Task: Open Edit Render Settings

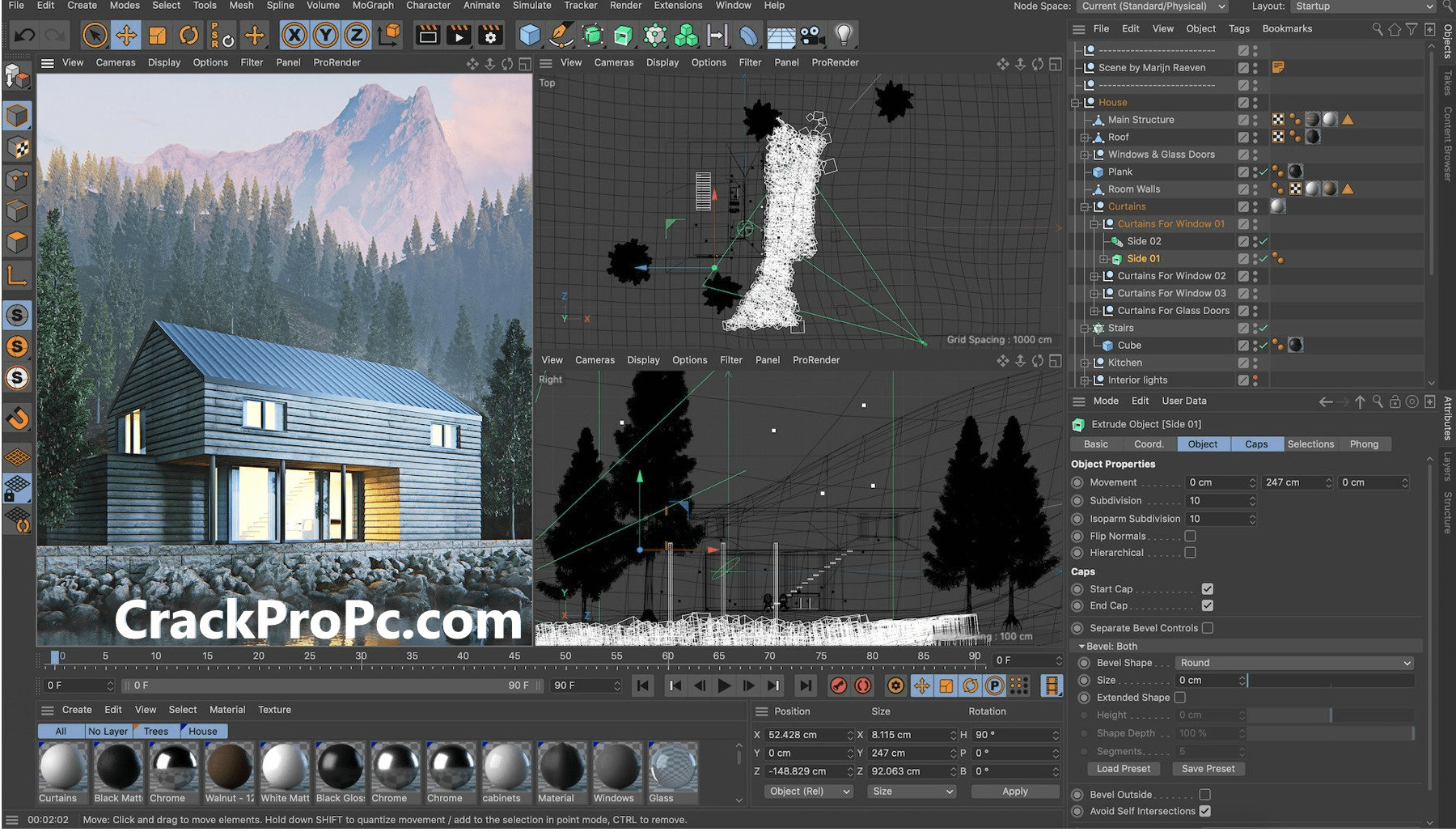Action: coord(490,35)
